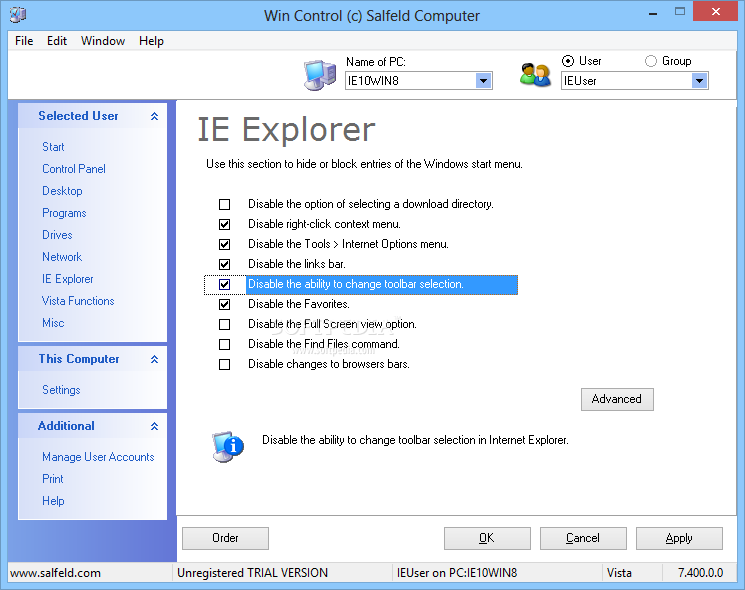The height and width of the screenshot is (590, 745).
Task: Click the computer icon beside Name of PC
Action: pos(320,75)
